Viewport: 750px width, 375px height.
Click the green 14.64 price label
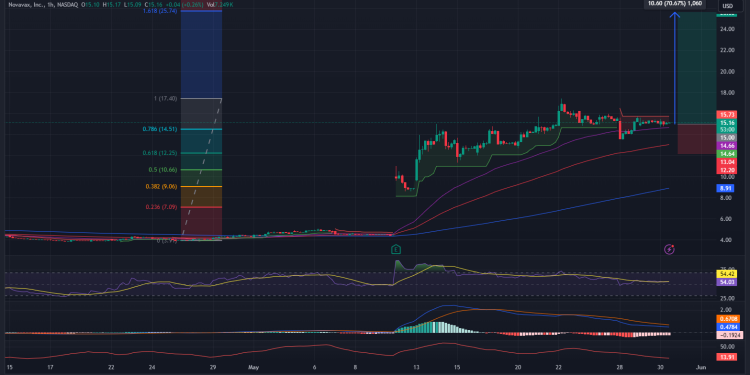[x=727, y=154]
